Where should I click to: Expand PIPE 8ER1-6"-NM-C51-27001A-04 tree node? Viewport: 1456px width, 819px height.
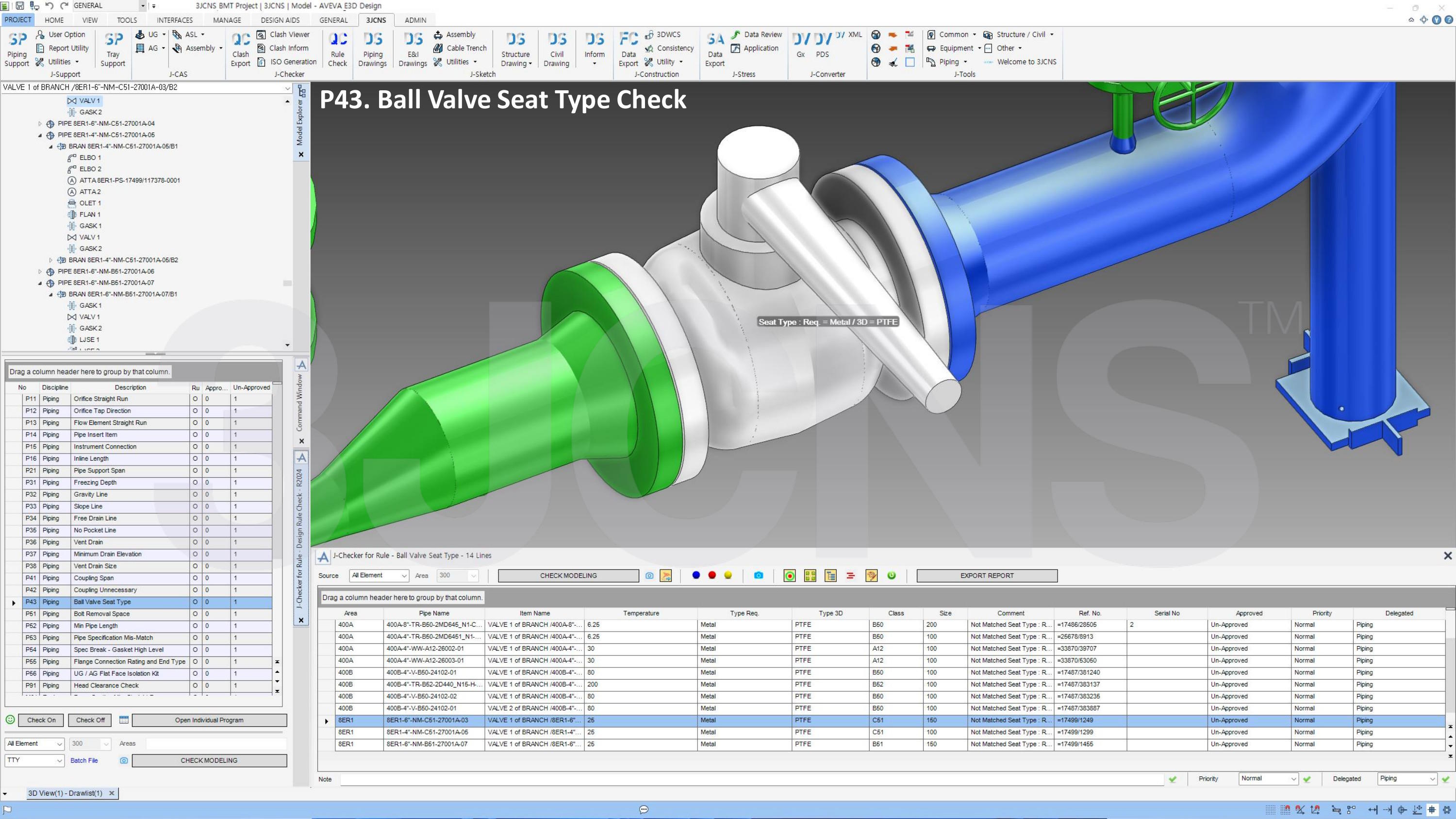click(40, 123)
